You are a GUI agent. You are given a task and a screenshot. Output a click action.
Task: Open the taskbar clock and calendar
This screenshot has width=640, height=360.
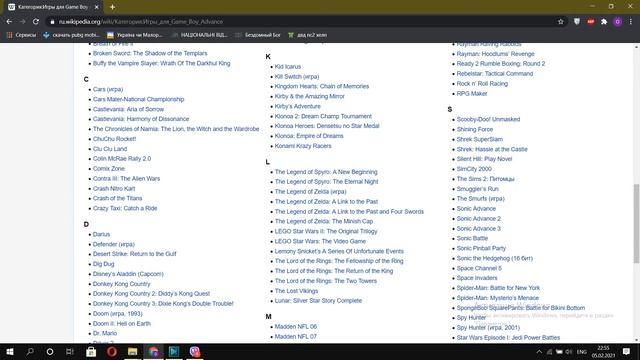coord(603,352)
